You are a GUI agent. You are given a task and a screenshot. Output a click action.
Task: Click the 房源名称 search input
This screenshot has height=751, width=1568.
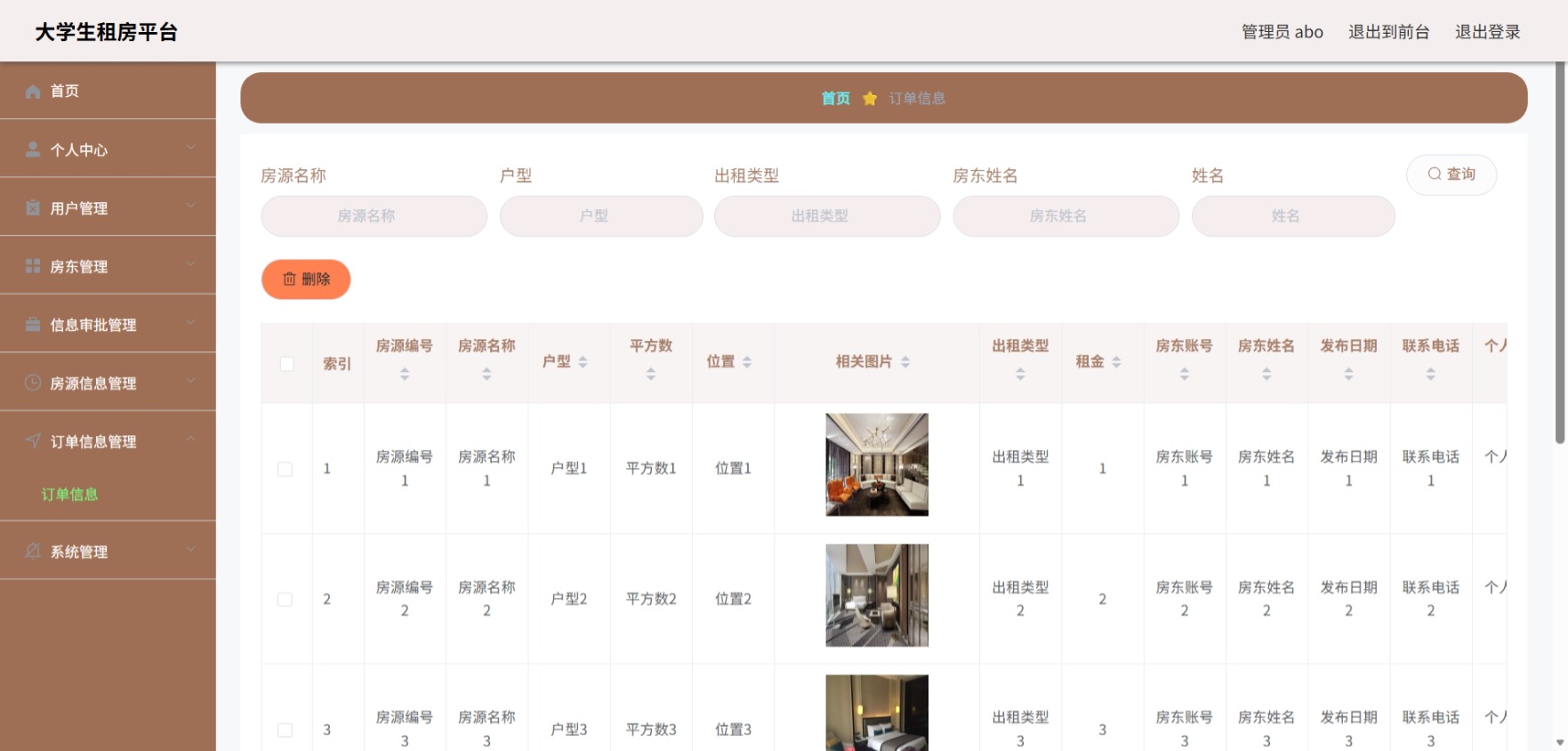click(374, 216)
